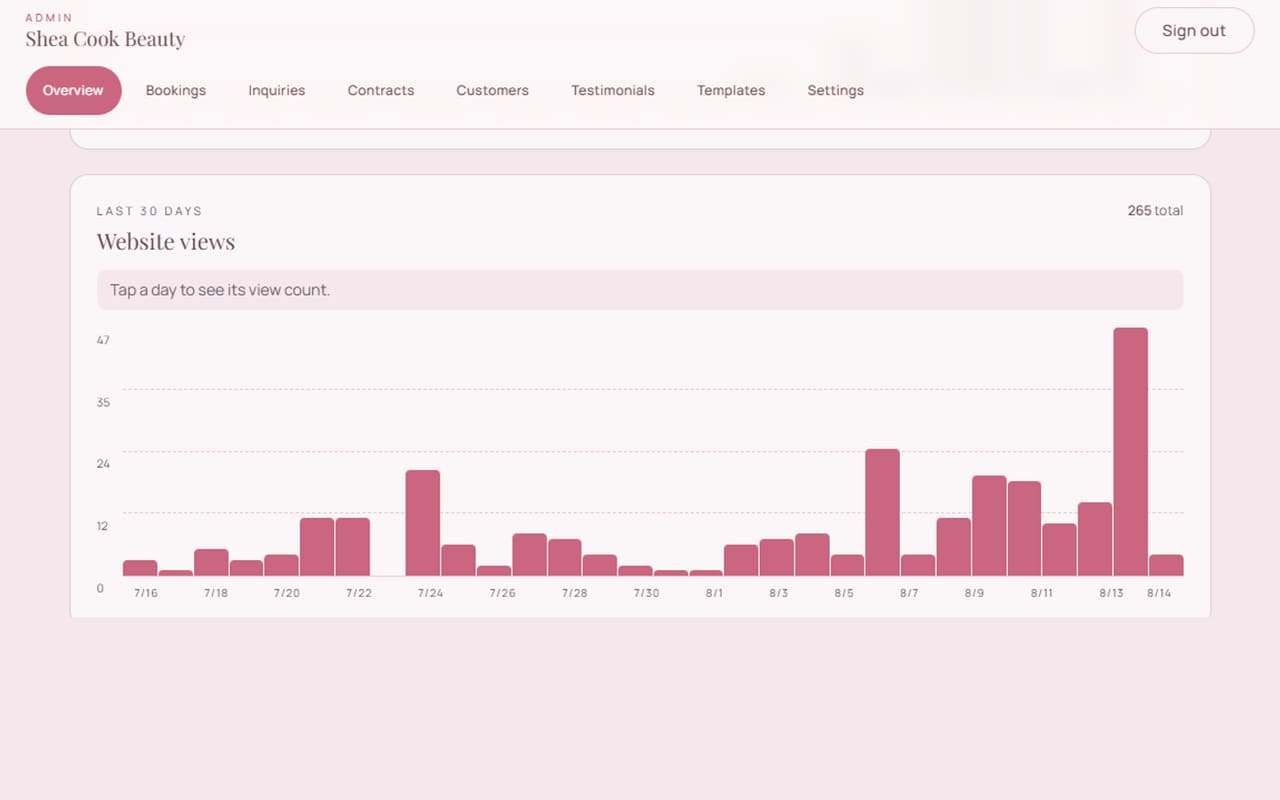Screen dimensions: 1280x800
Task: Click the ADMIN label in the header
Action: [49, 18]
